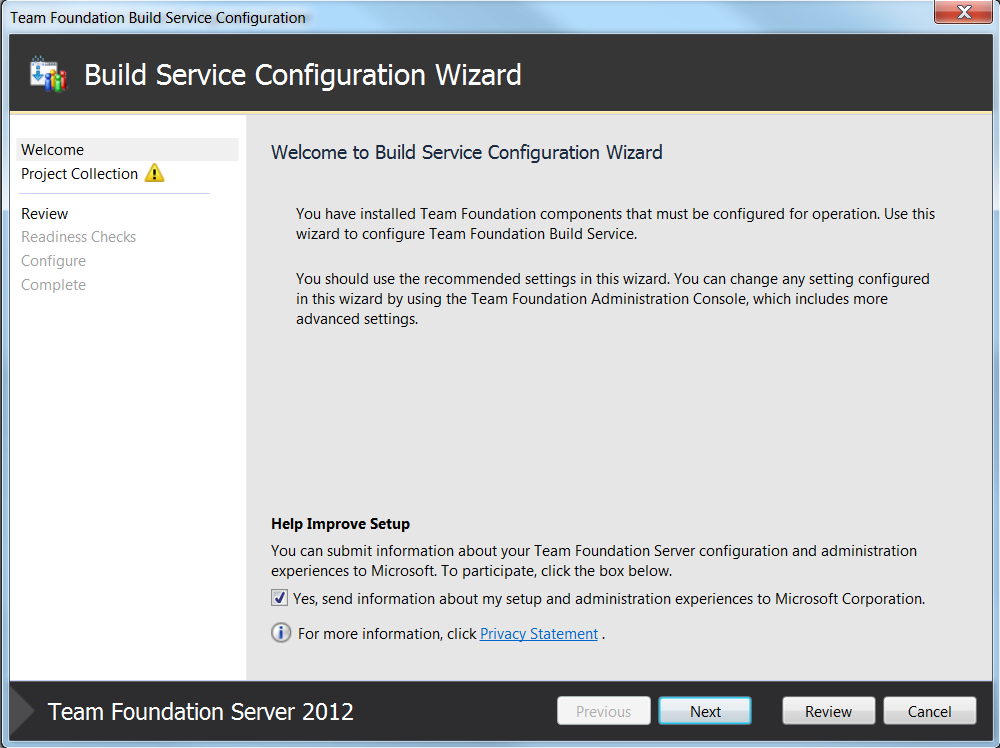Click the Next button
The image size is (1000, 748).
(705, 711)
